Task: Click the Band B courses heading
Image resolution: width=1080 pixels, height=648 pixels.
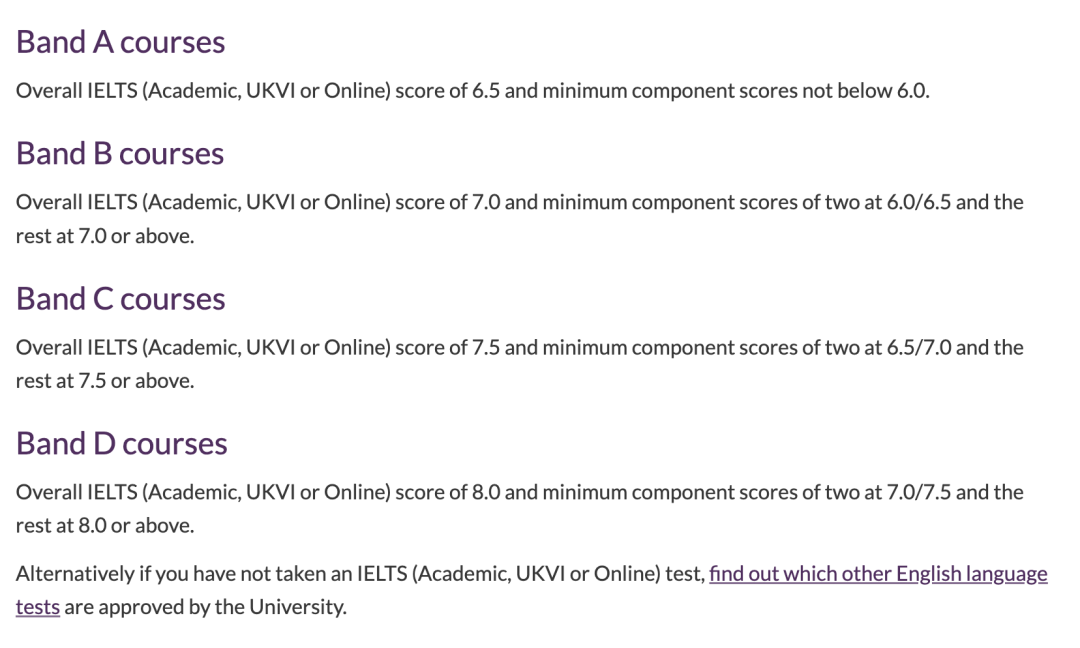Action: 120,153
